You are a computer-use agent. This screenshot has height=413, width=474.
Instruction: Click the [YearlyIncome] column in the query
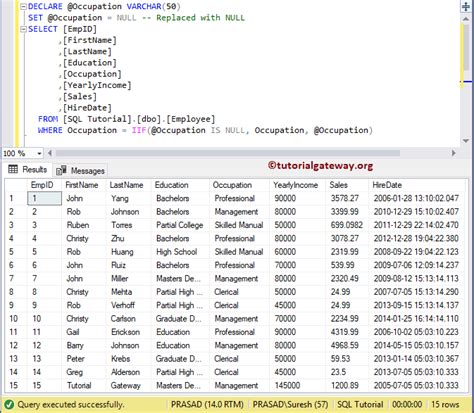coord(97,85)
